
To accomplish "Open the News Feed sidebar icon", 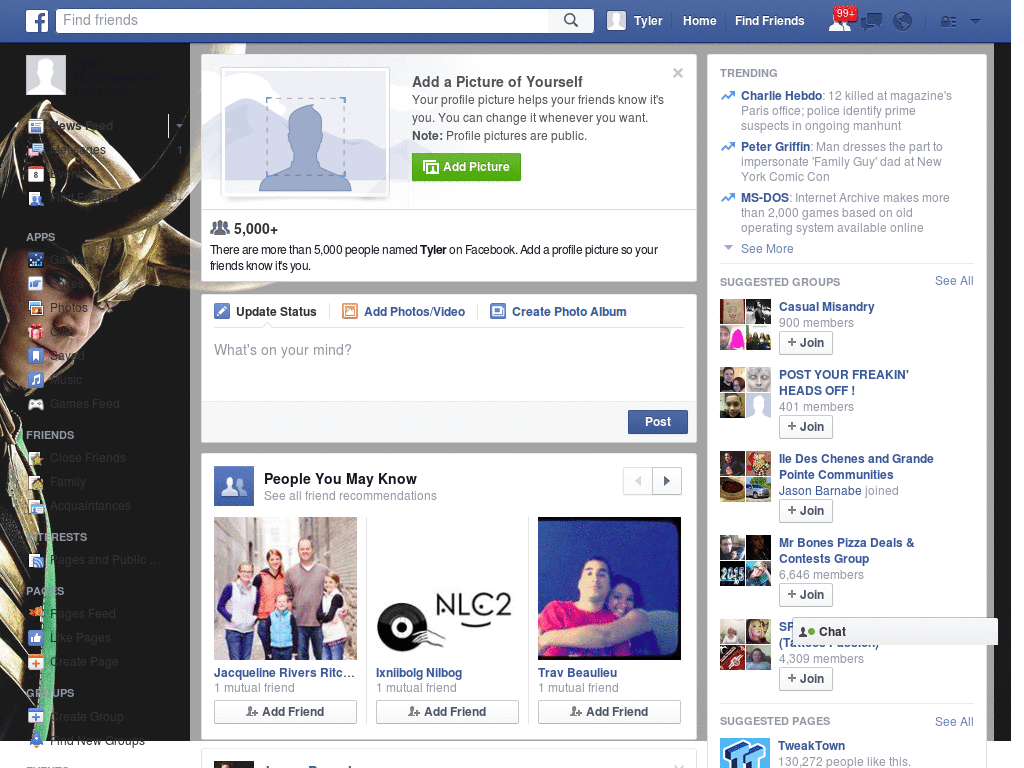I will point(36,126).
